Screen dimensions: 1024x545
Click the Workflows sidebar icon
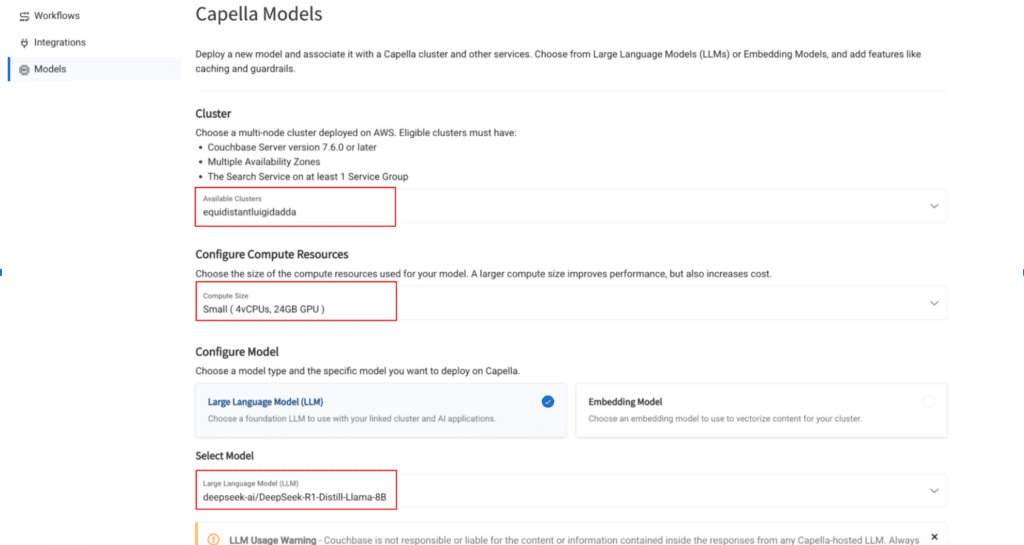[x=24, y=16]
